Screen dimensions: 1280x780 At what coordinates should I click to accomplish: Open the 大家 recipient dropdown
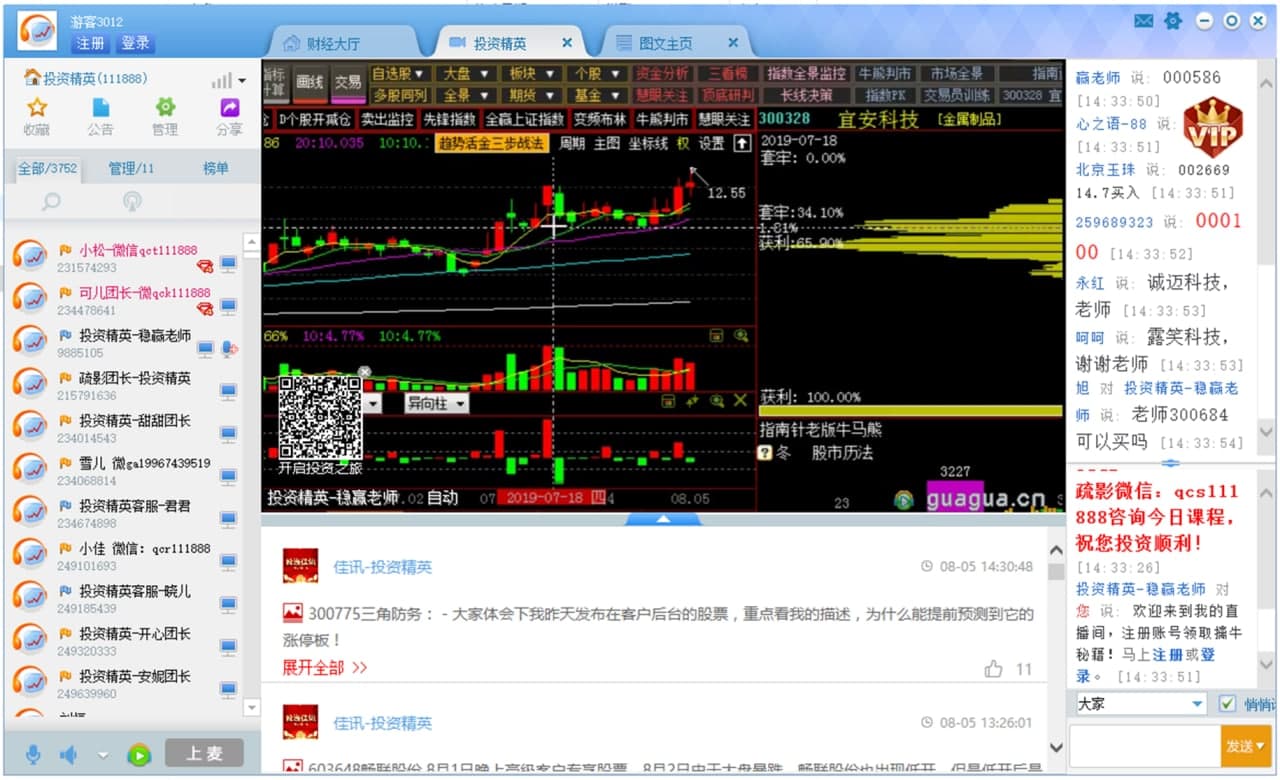(1141, 704)
